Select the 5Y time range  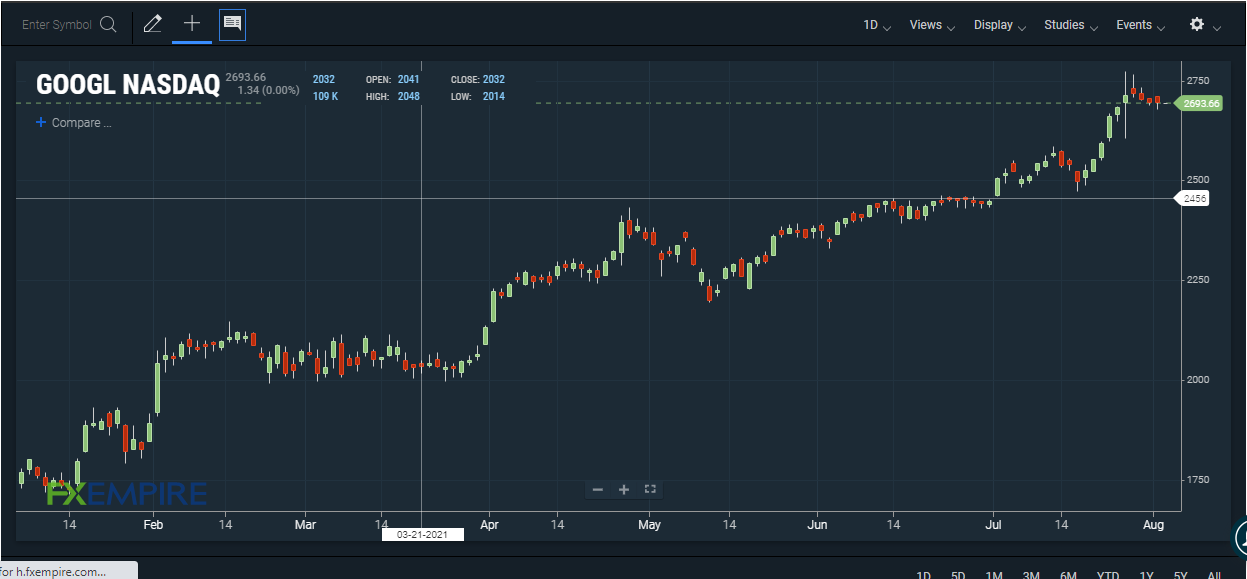pos(1181,574)
